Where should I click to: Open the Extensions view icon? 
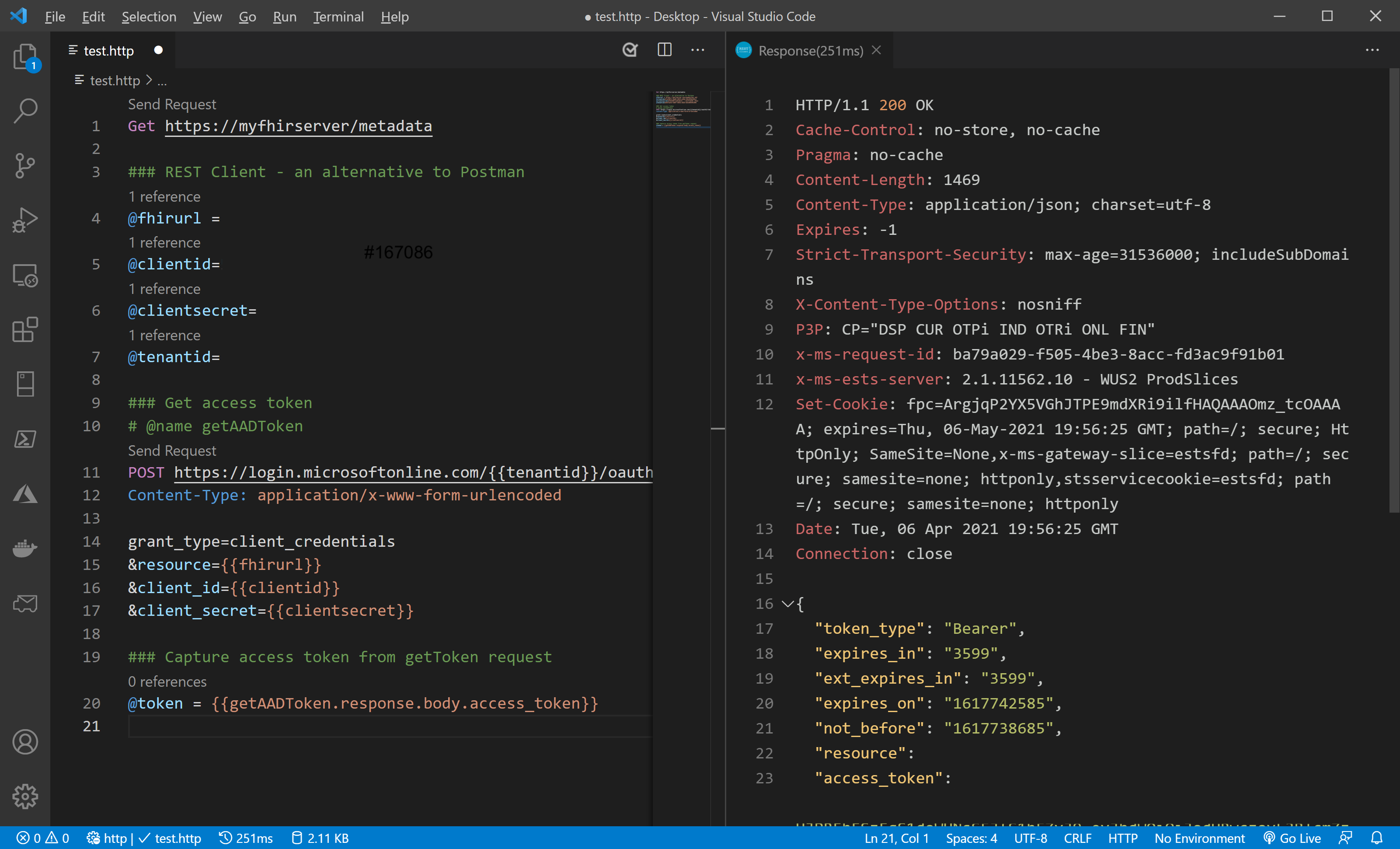click(x=25, y=330)
